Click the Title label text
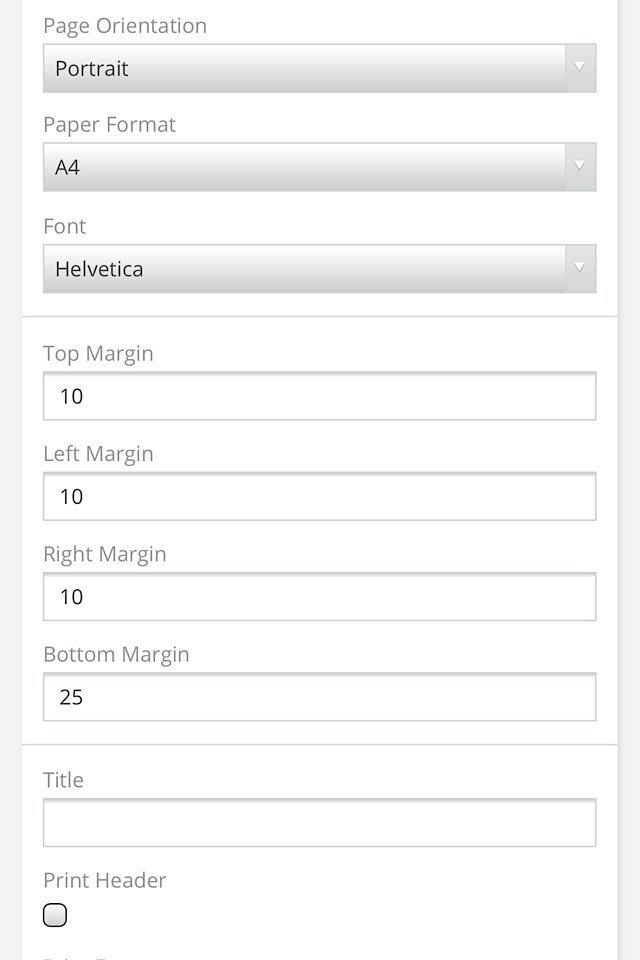This screenshot has height=960, width=640. point(63,780)
